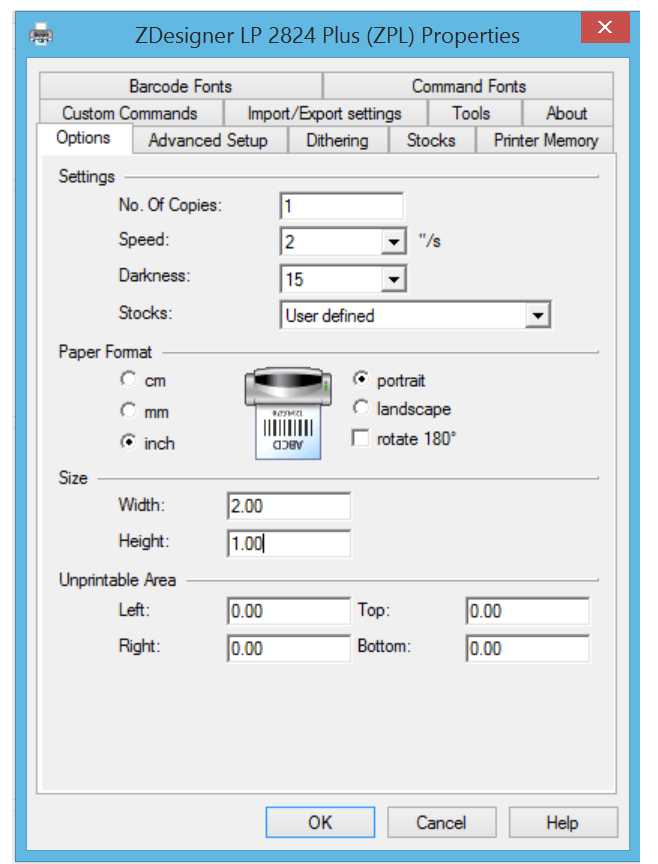The image size is (658, 864).
Task: Focus the Width input field
Action: tap(289, 506)
